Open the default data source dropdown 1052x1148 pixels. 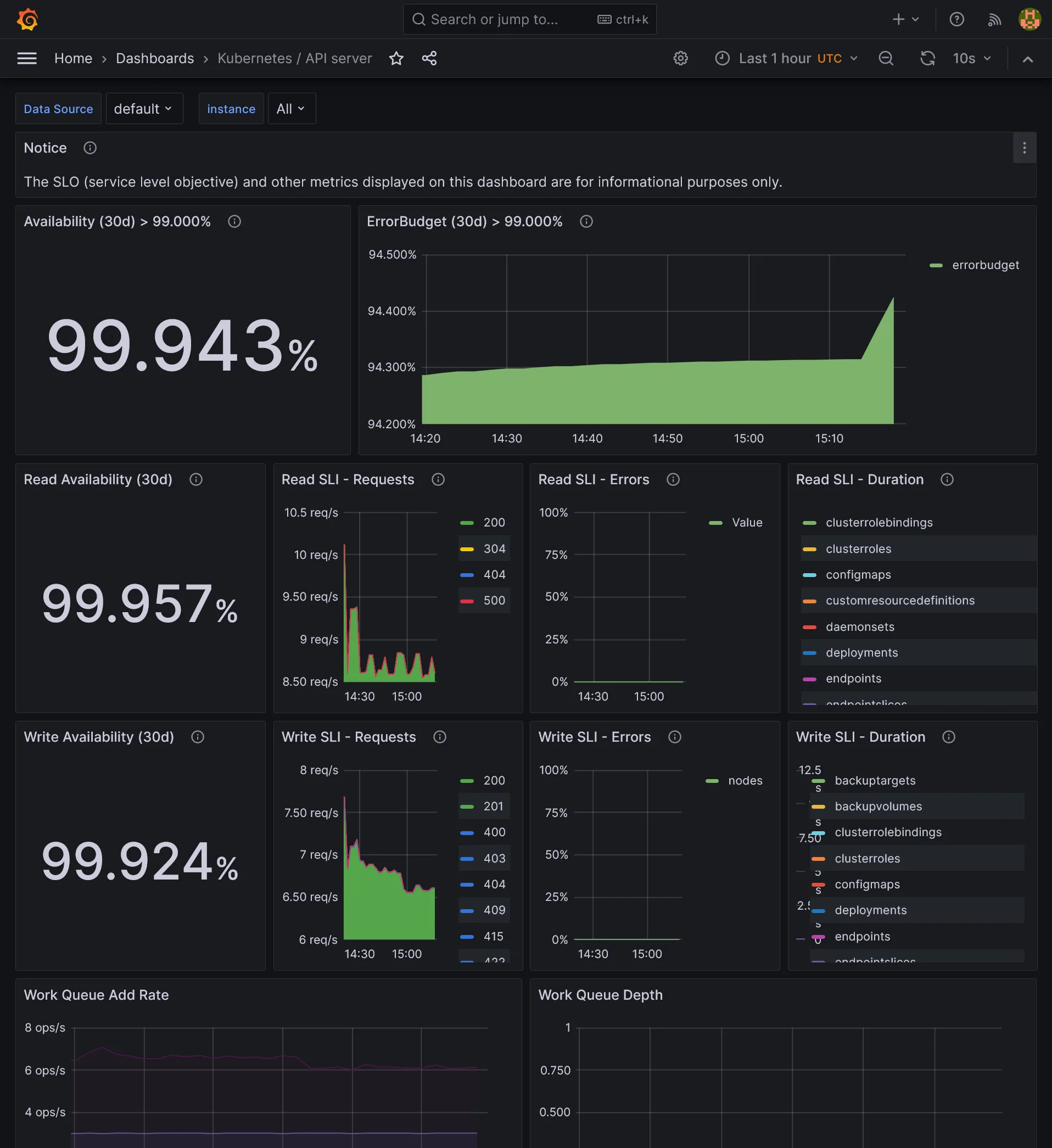[143, 108]
